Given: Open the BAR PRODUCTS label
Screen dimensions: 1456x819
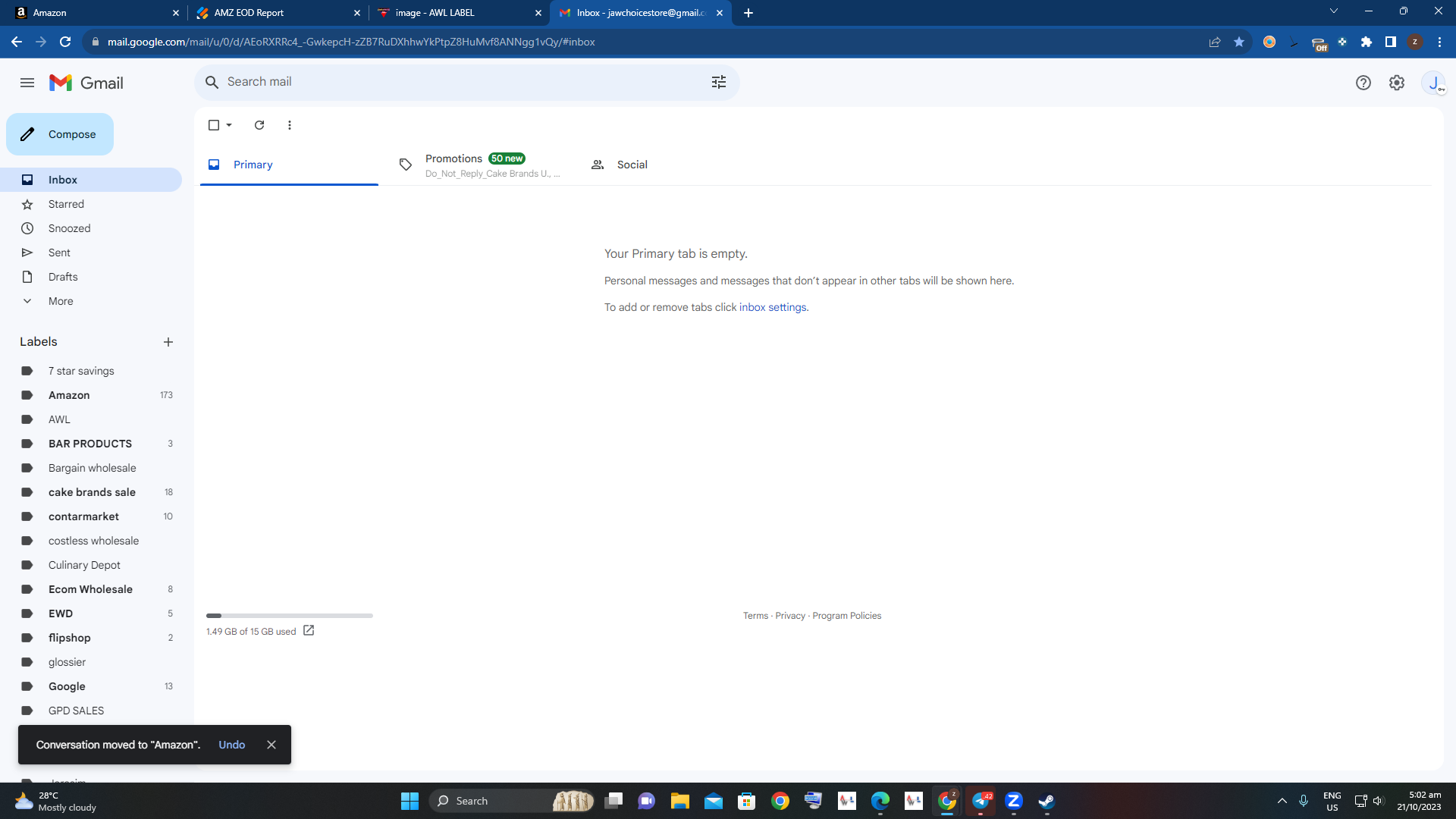Looking at the screenshot, I should point(91,444).
